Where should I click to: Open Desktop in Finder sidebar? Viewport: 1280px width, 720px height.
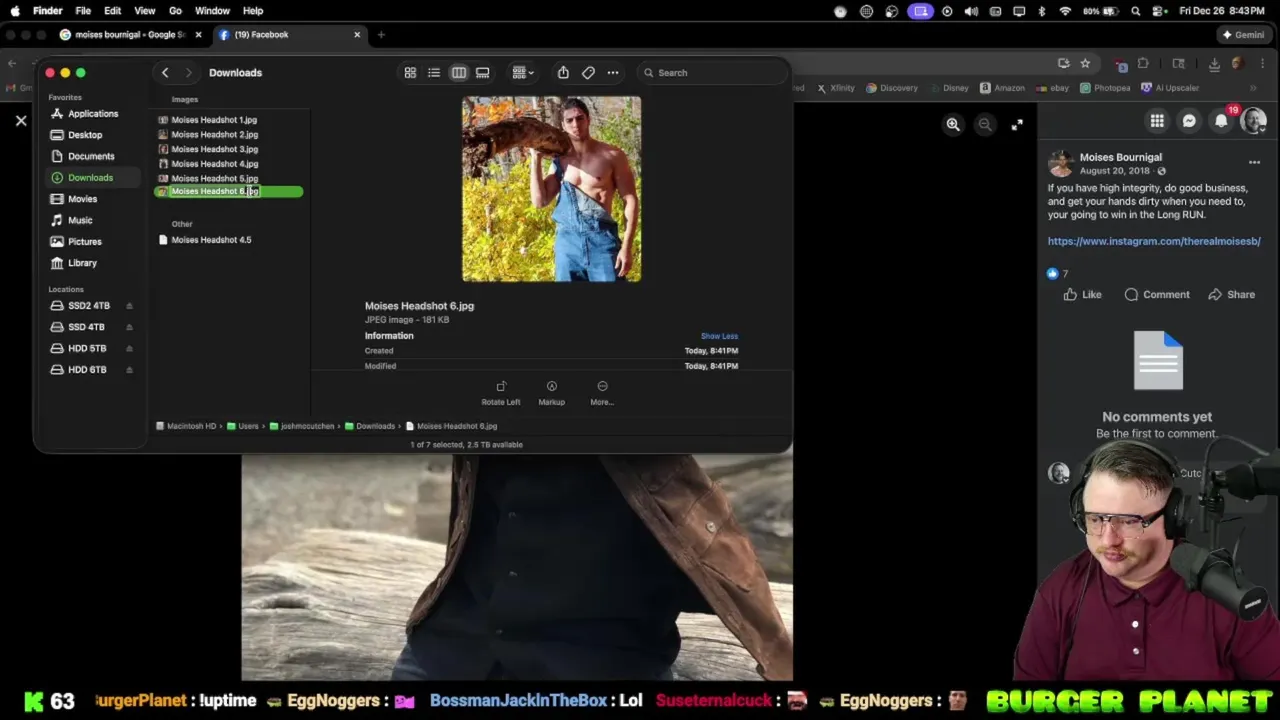pos(85,135)
